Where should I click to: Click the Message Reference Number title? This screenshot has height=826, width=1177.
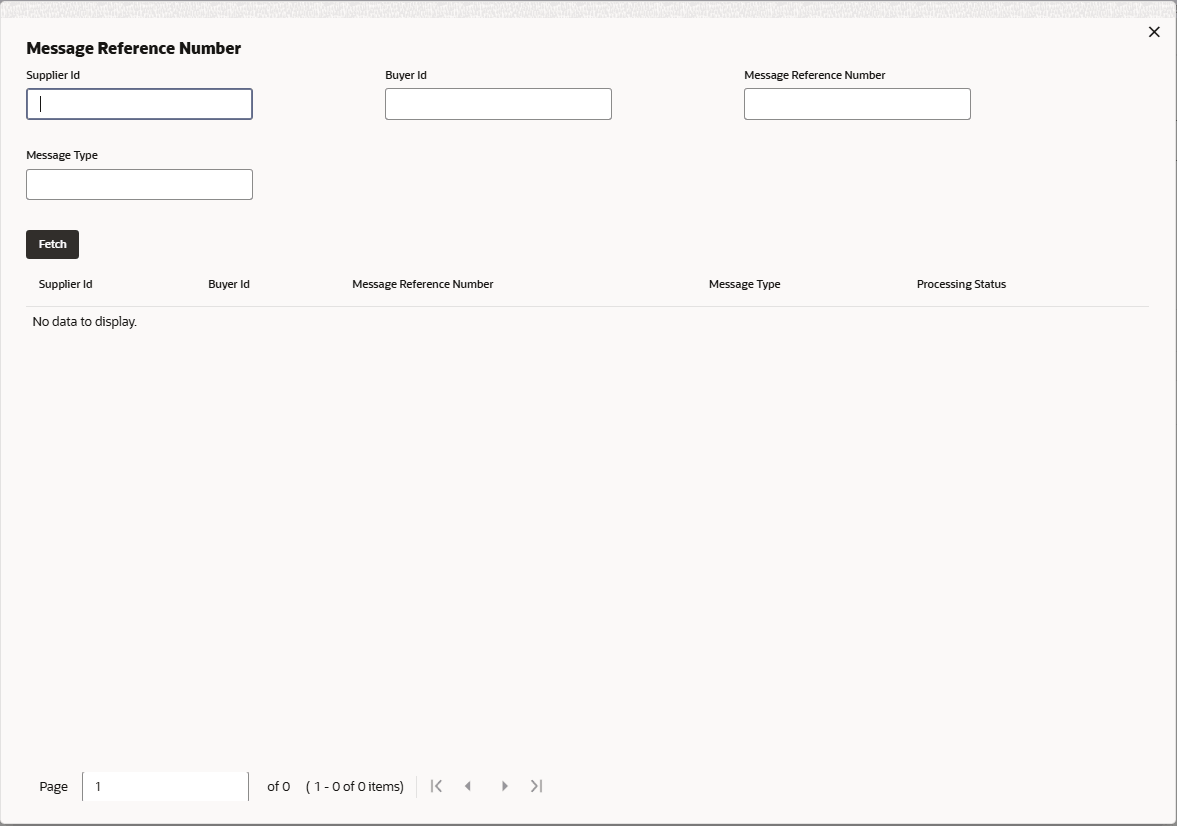(x=134, y=47)
